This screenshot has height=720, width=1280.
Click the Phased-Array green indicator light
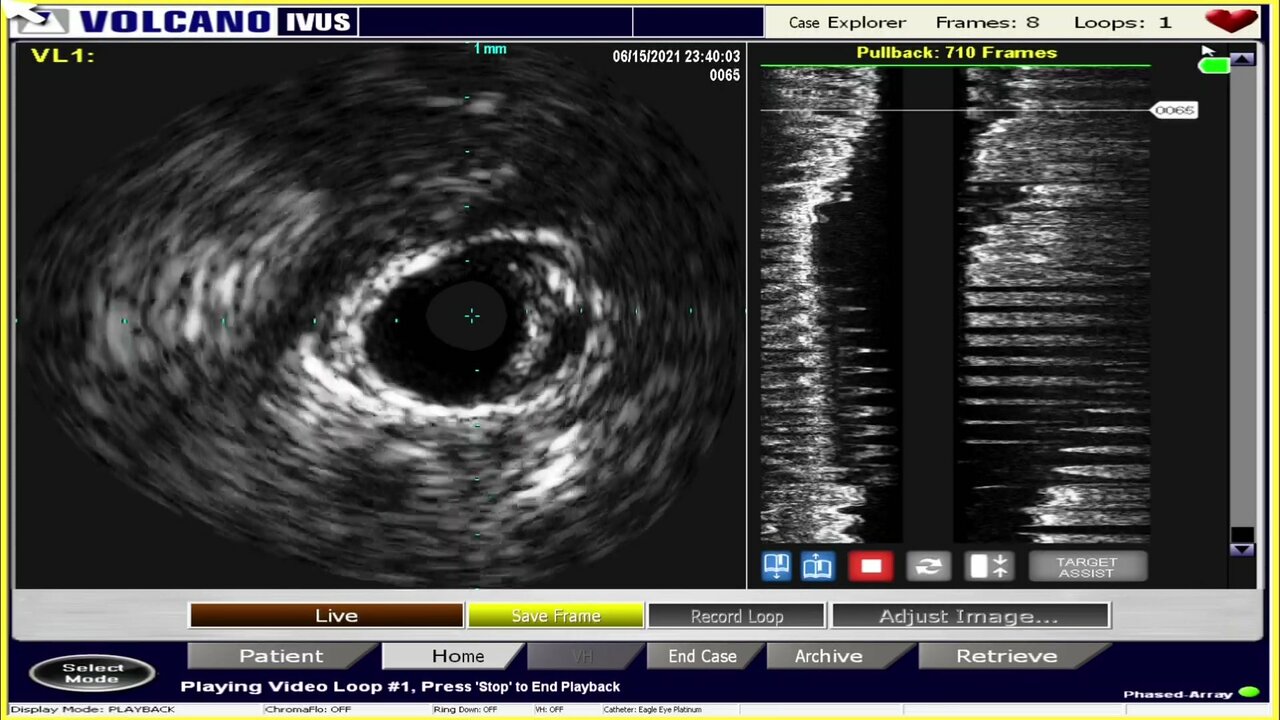(1248, 693)
